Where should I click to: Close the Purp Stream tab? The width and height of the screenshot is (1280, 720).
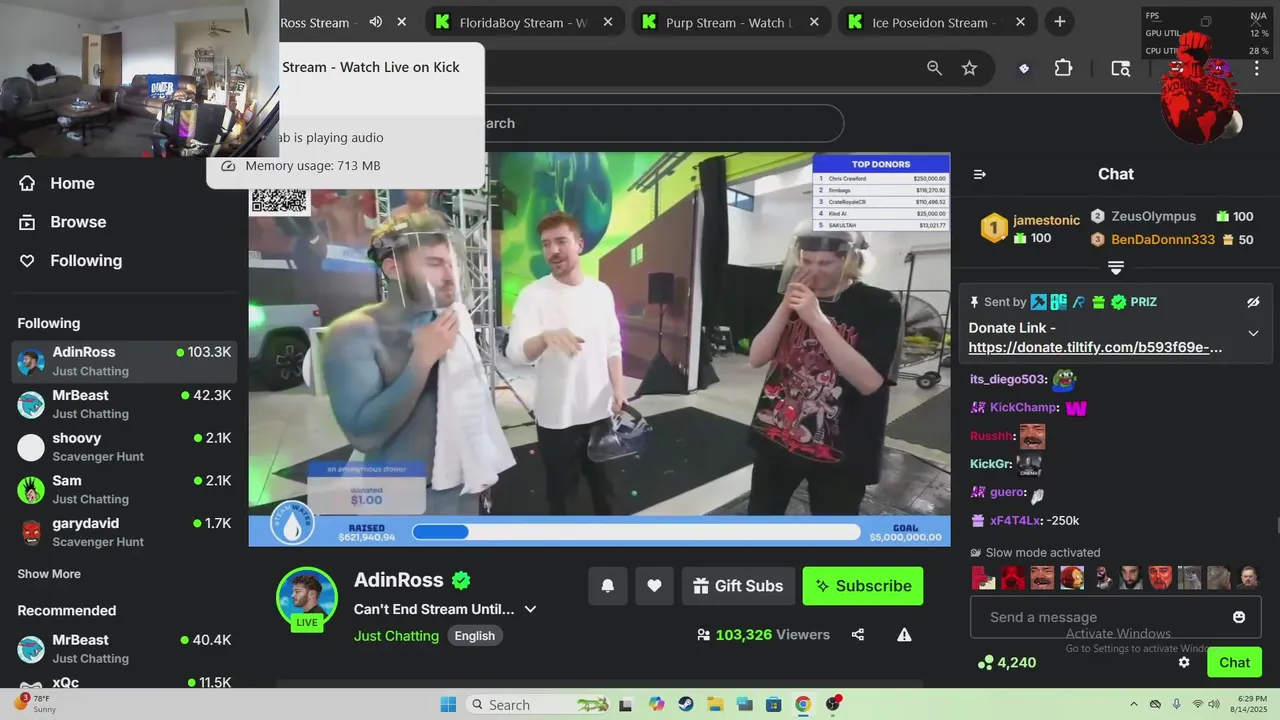pyautogui.click(x=814, y=22)
